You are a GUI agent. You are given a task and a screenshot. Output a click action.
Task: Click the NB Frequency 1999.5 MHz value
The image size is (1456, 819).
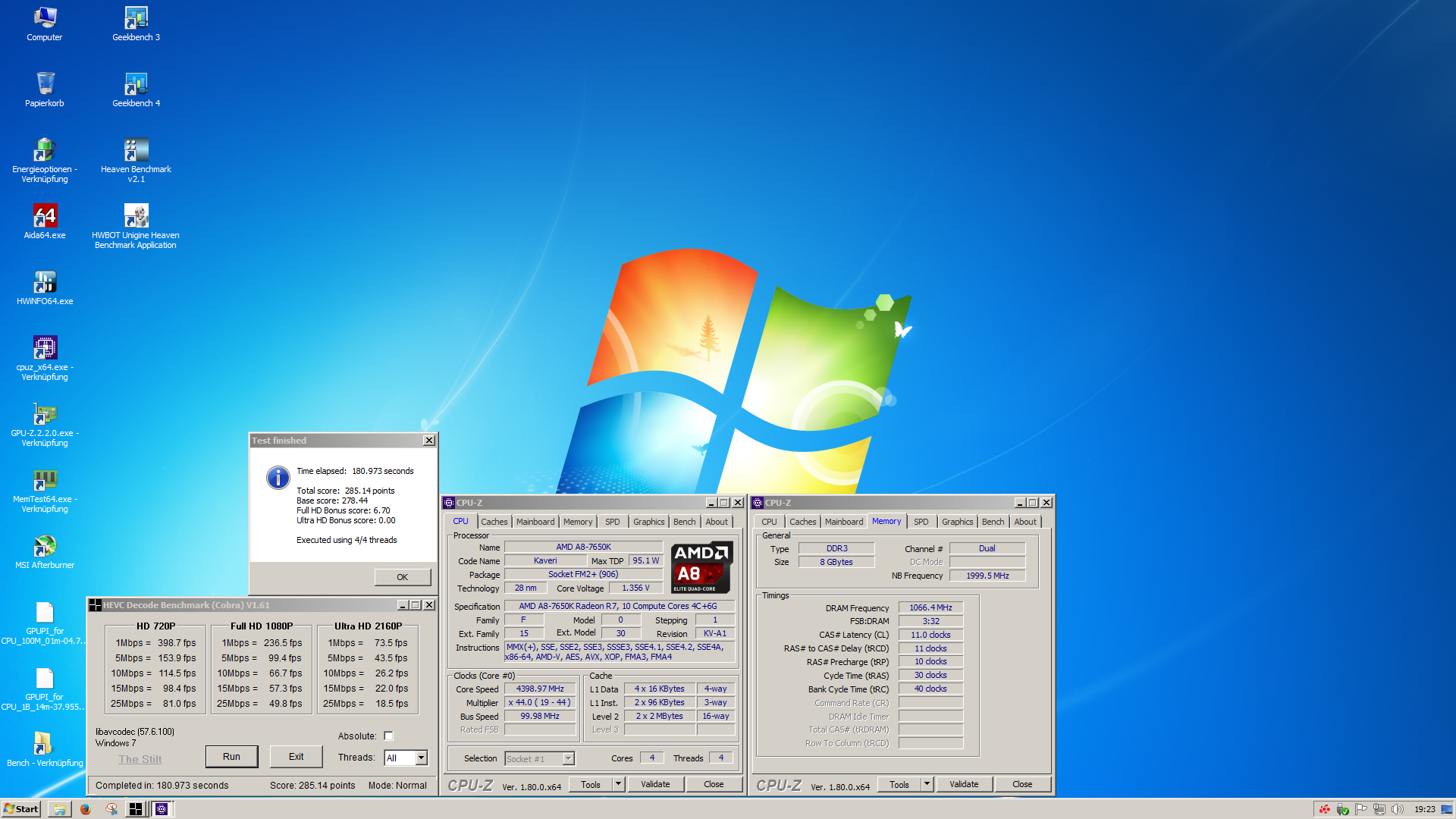tap(987, 576)
